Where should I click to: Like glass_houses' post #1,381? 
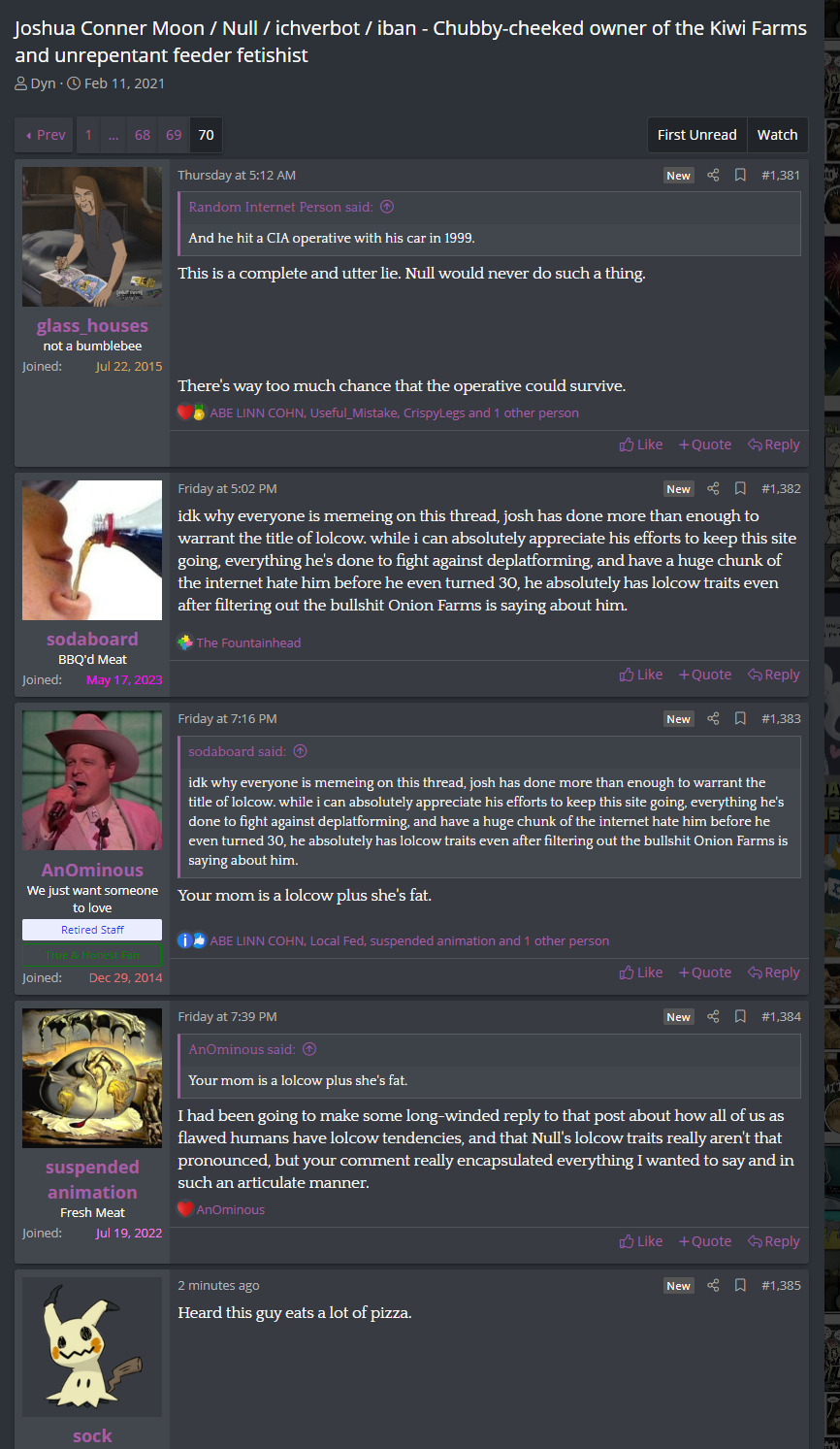[641, 445]
